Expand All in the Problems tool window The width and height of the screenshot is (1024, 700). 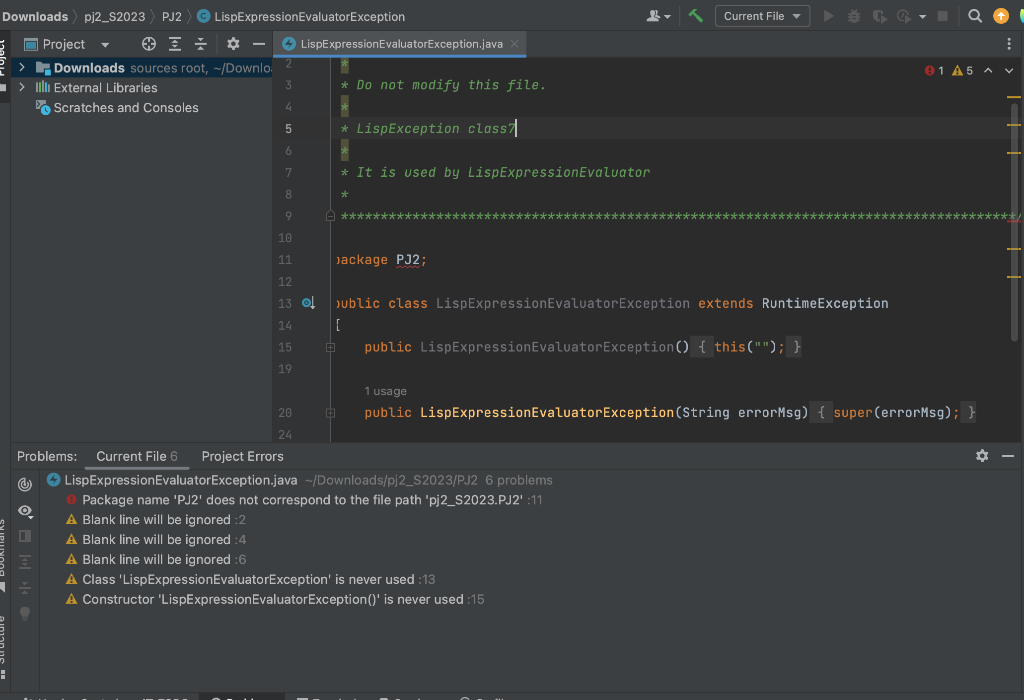click(25, 560)
